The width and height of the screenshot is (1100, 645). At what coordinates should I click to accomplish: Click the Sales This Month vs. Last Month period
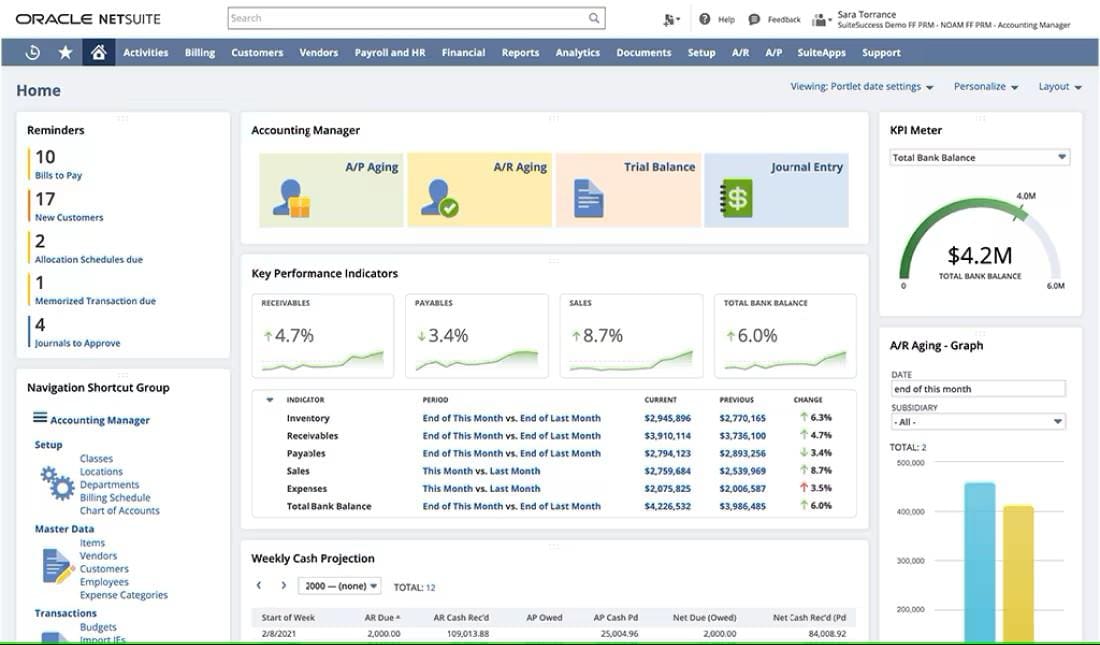pos(481,471)
